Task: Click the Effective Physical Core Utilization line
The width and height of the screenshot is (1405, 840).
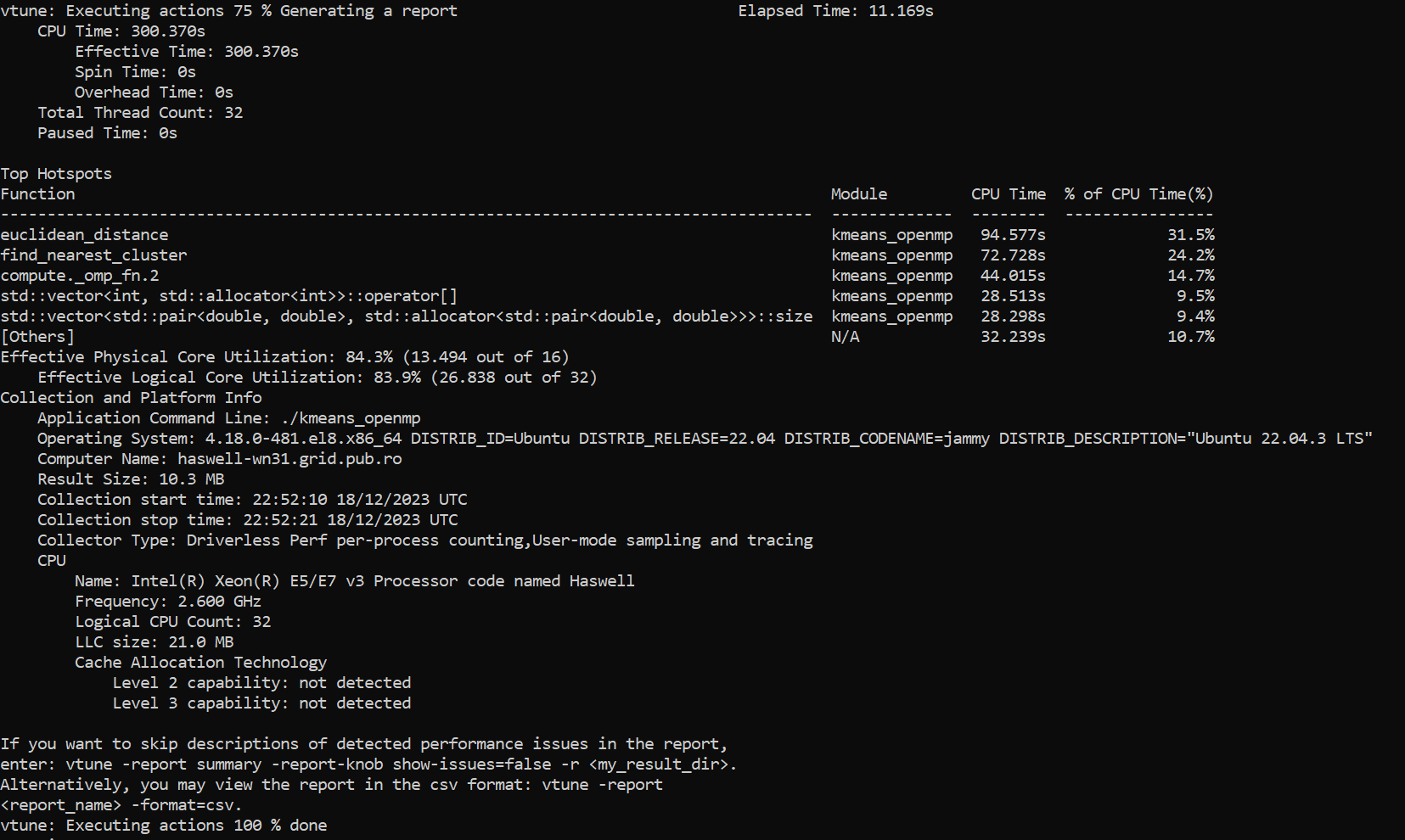Action: 284,357
